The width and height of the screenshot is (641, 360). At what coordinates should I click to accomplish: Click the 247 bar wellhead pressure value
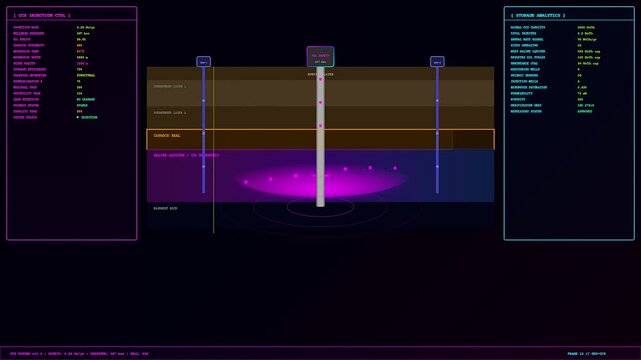point(83,34)
